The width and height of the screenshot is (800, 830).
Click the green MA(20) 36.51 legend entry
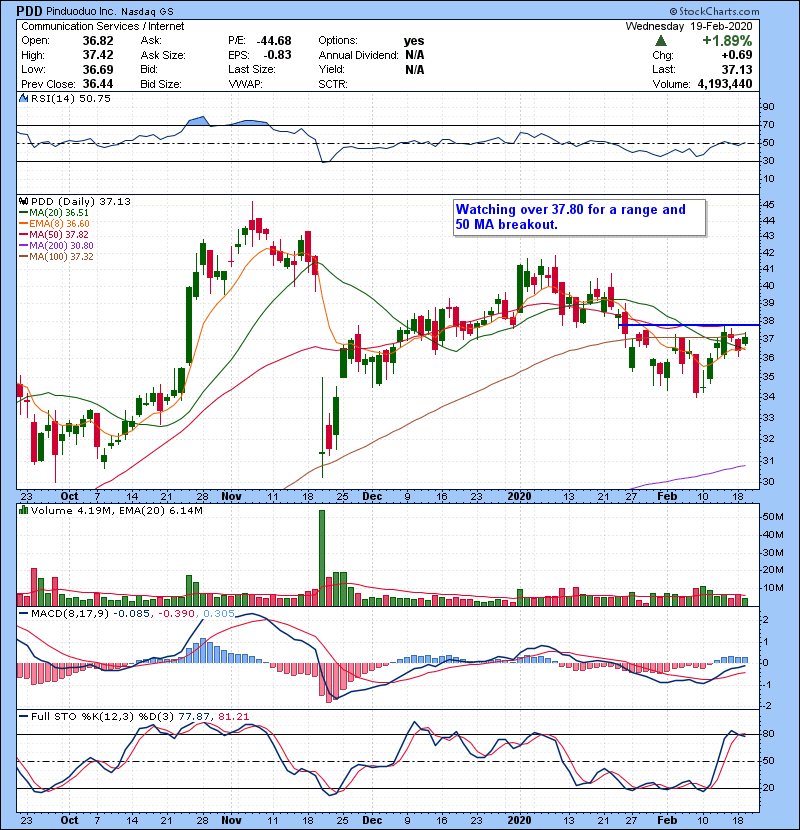point(54,213)
